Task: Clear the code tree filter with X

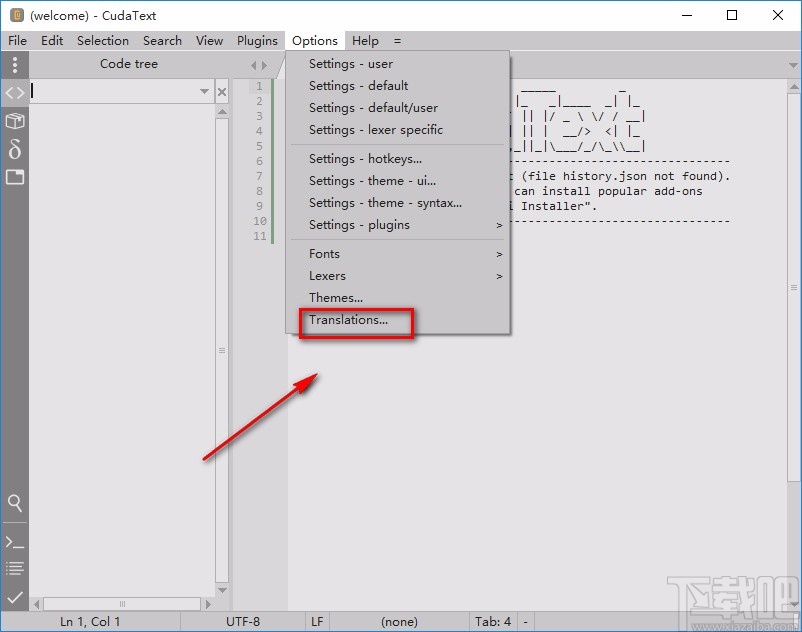Action: [222, 92]
